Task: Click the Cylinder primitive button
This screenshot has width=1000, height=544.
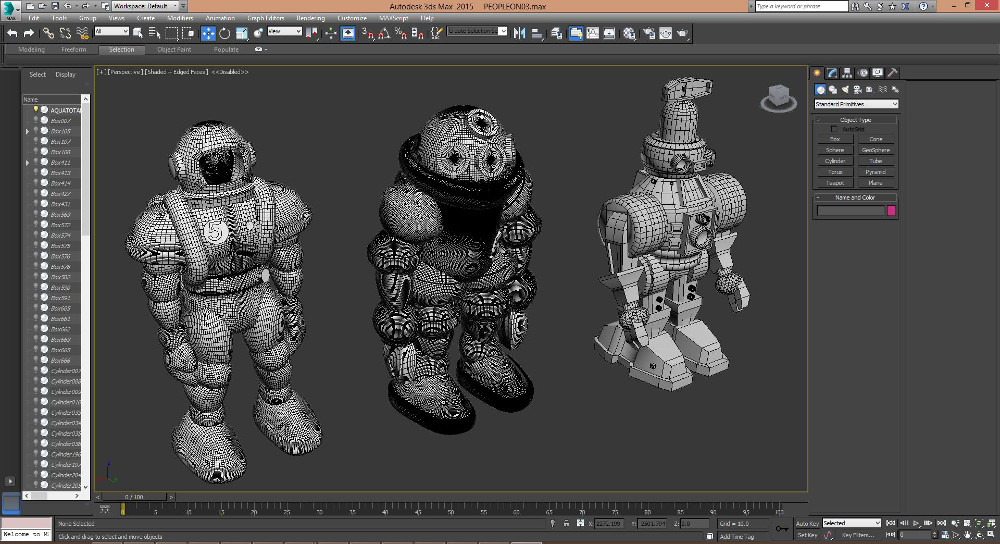Action: 835,161
